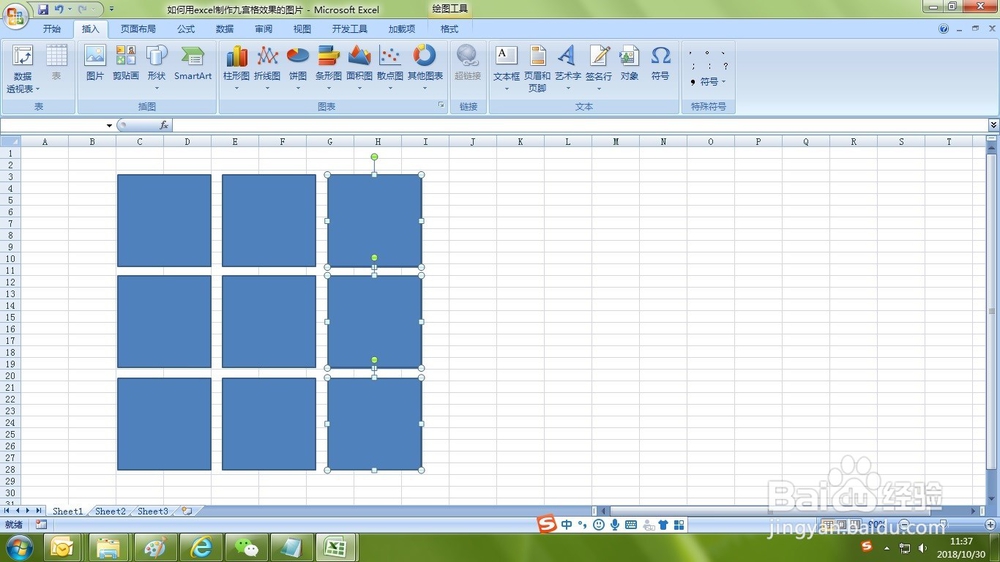Insert an embedded object
This screenshot has width=1000, height=562.
tap(629, 63)
